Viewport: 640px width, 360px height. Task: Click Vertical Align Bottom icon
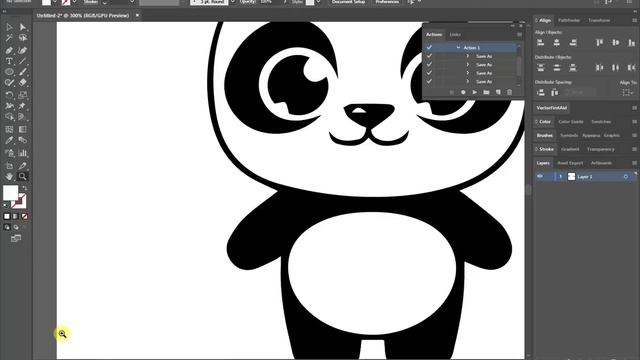click(631, 42)
